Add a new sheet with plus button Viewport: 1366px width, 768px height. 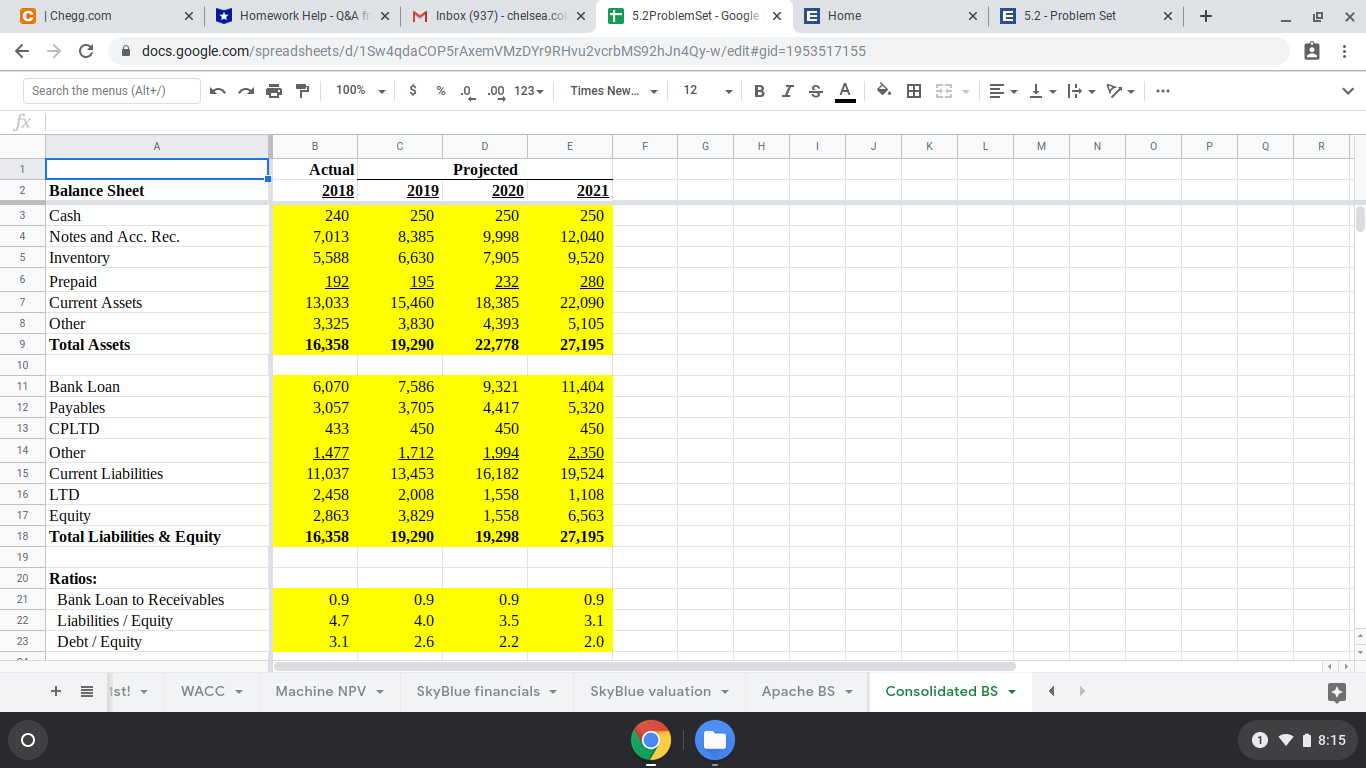coord(56,691)
